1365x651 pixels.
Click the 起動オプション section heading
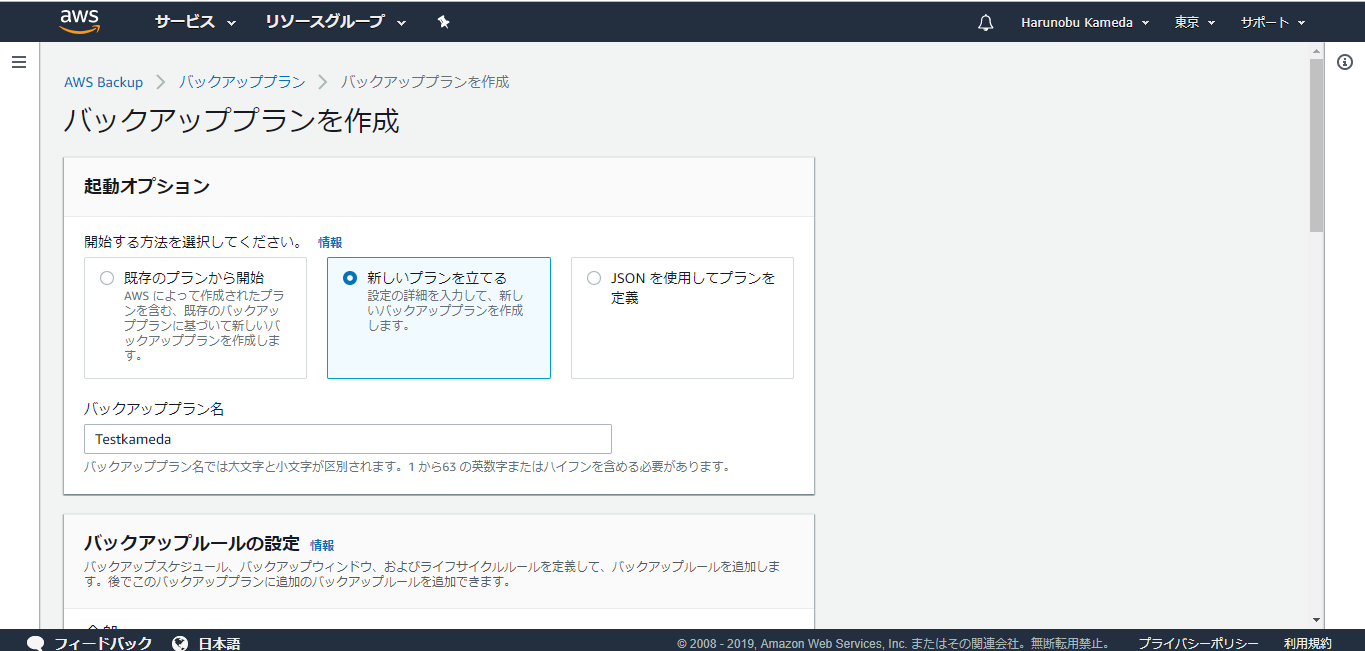point(147,186)
